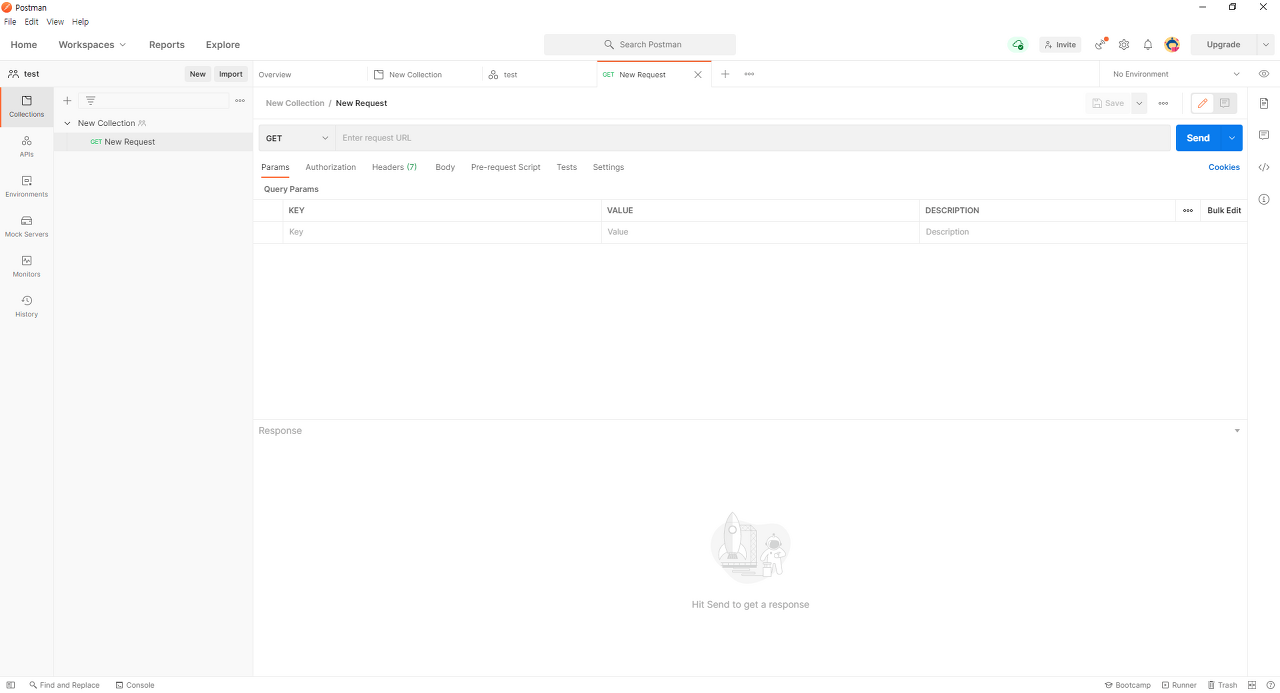Click the blue Send button

1198,138
